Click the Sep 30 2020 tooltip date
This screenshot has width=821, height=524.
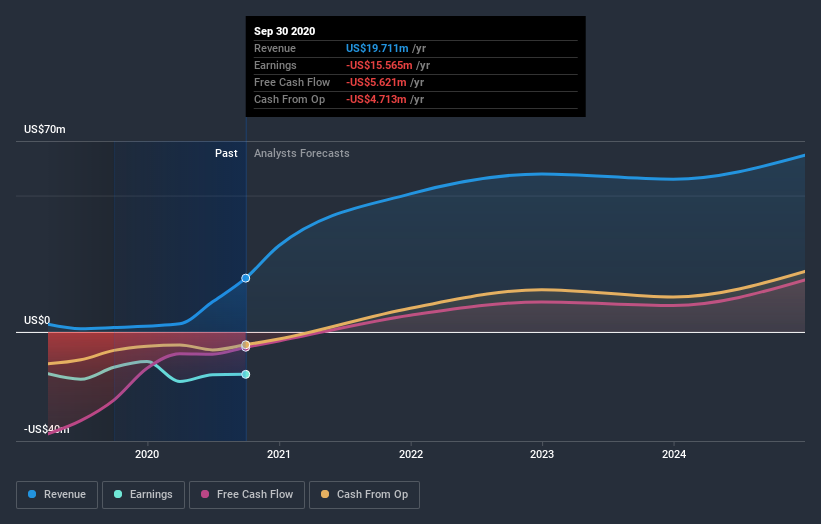point(284,31)
